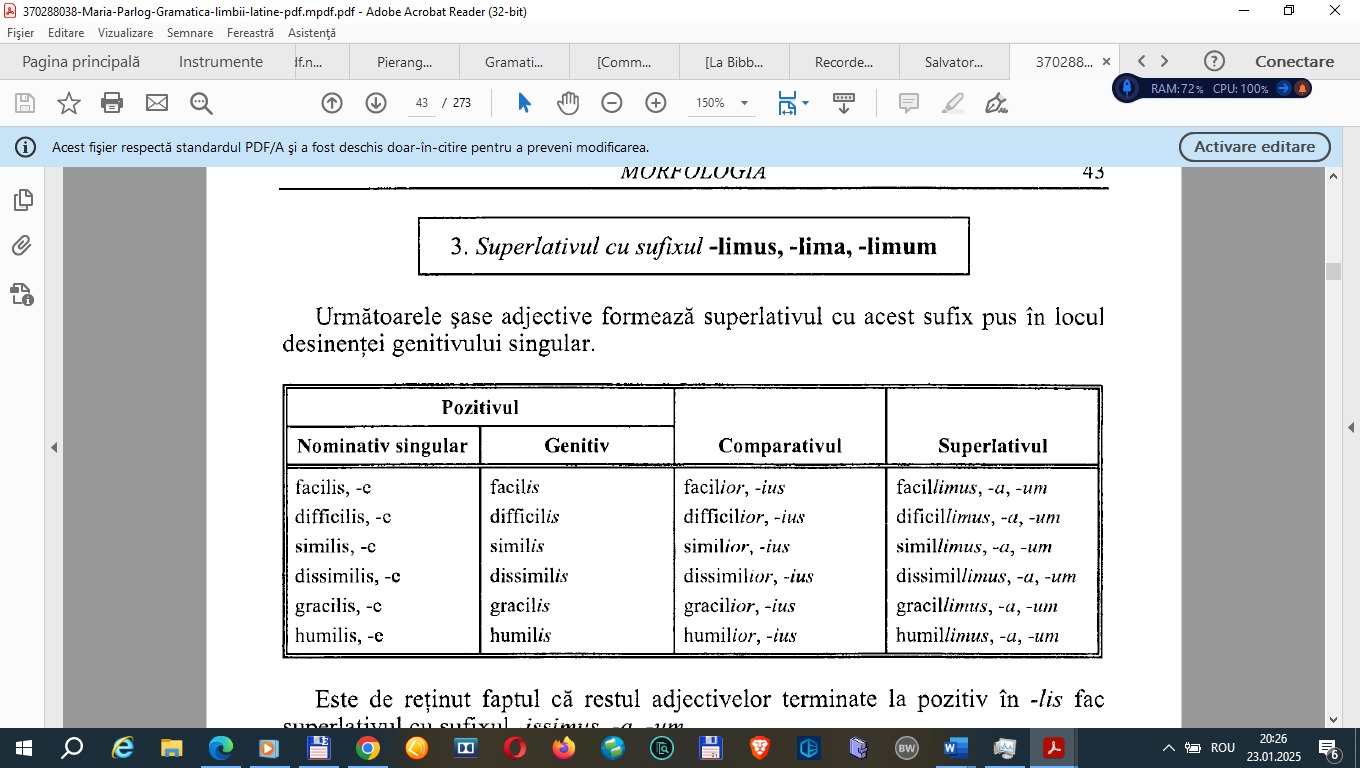Expand the fit page options dropdown arrow
Screen dimensions: 1360x768
(x=805, y=103)
